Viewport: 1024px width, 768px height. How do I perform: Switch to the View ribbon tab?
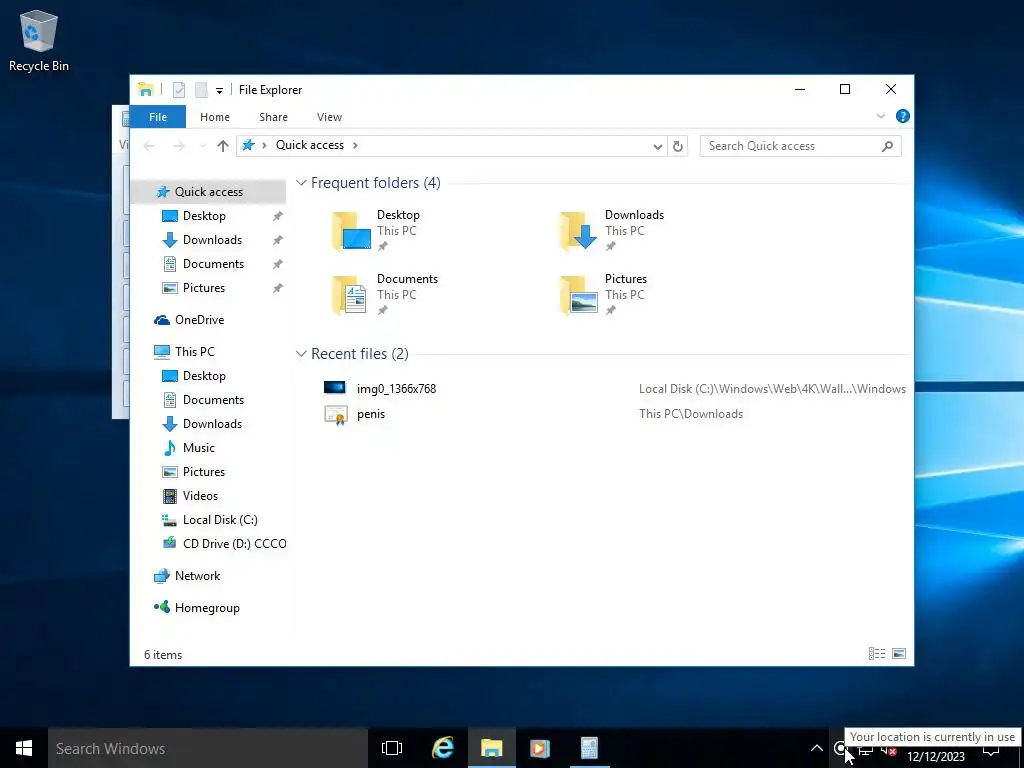pos(329,117)
